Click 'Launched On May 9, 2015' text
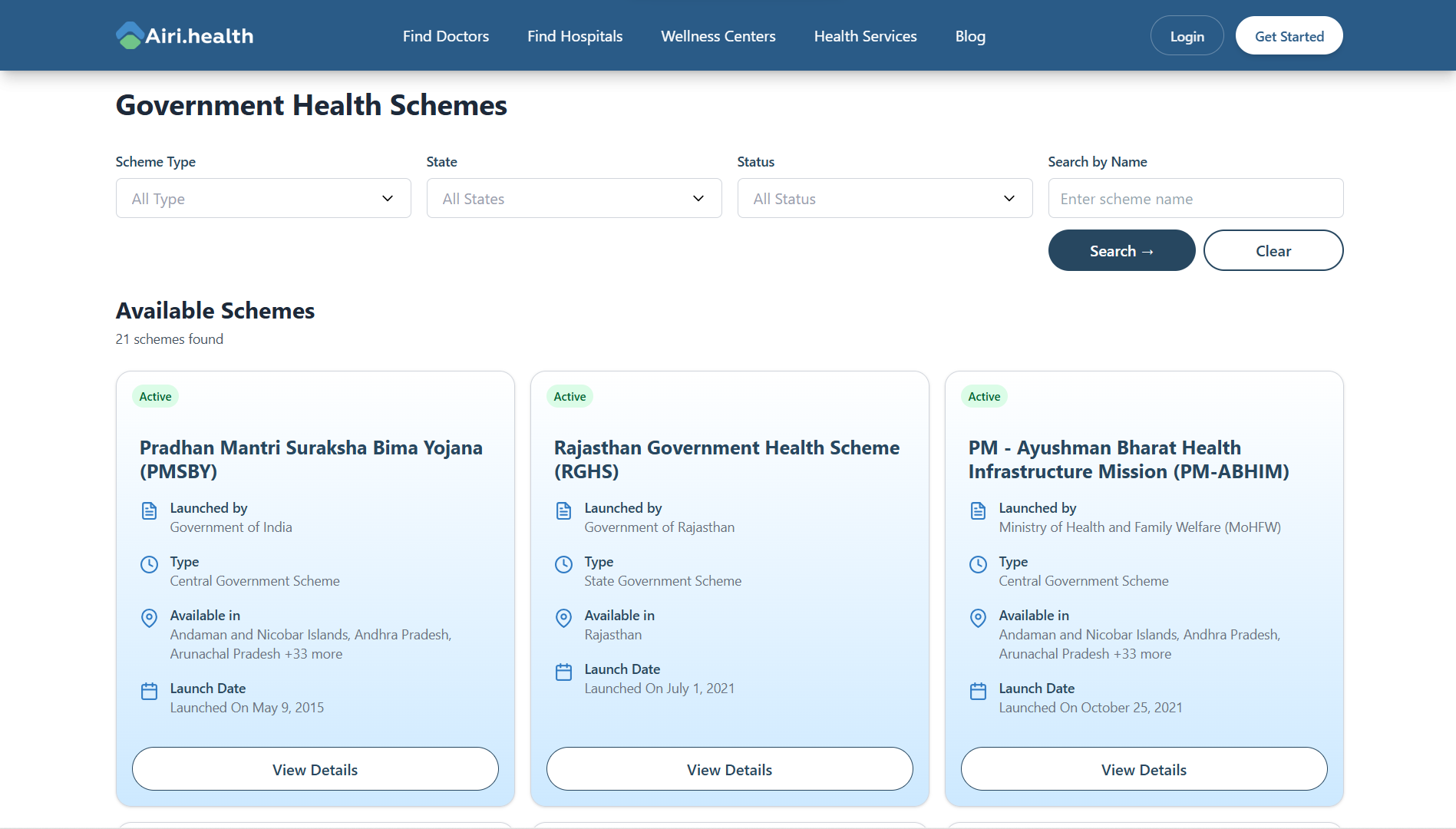This screenshot has height=829, width=1456. pyautogui.click(x=247, y=708)
